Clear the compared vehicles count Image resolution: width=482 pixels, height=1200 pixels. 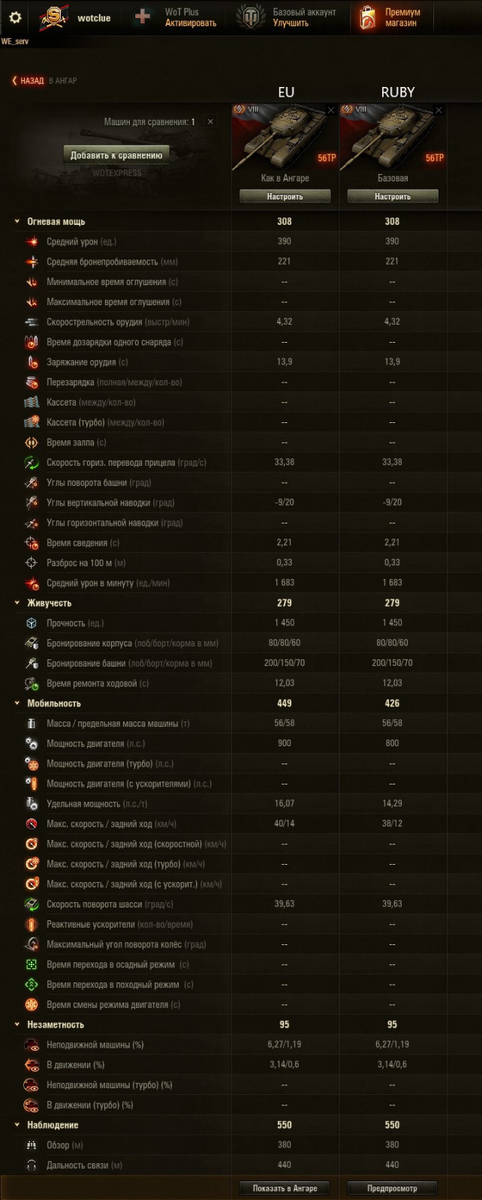point(210,121)
